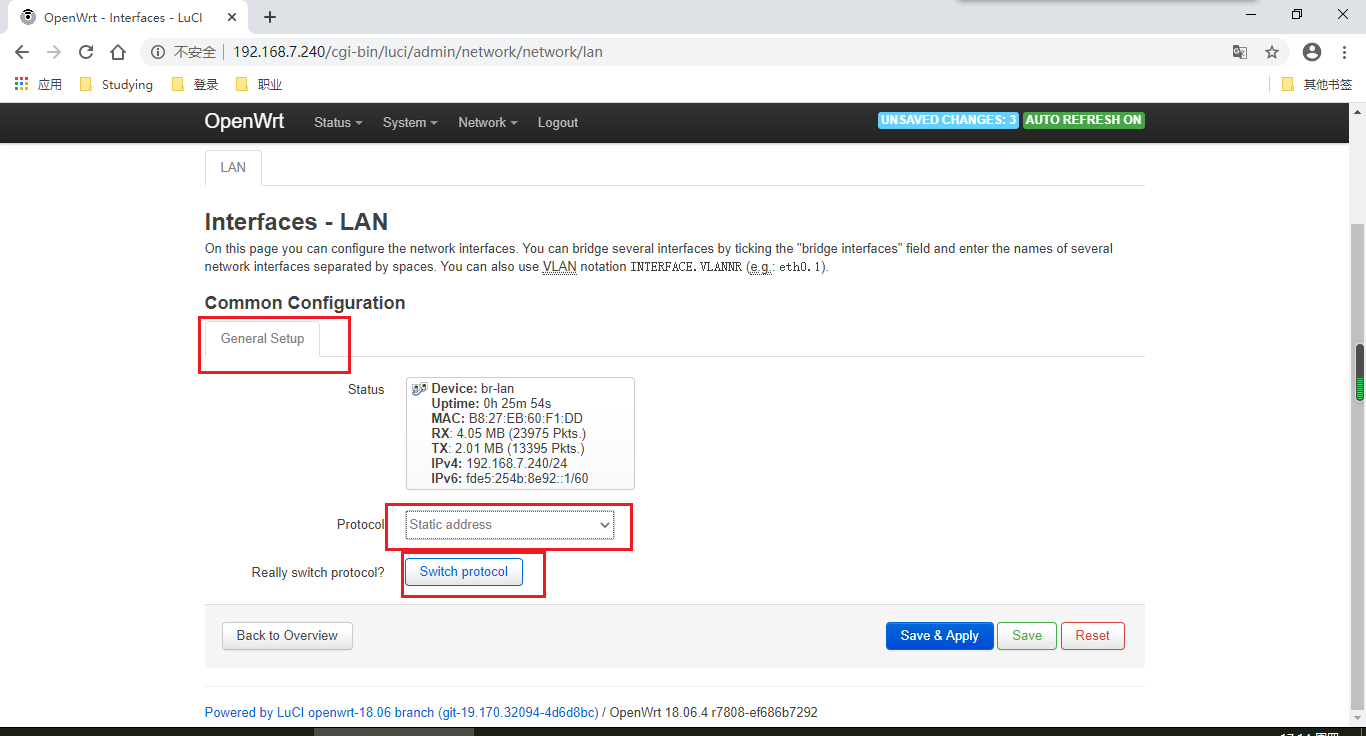Open 其他书签 bookmarks folder
The image size is (1366, 736).
(1317, 84)
